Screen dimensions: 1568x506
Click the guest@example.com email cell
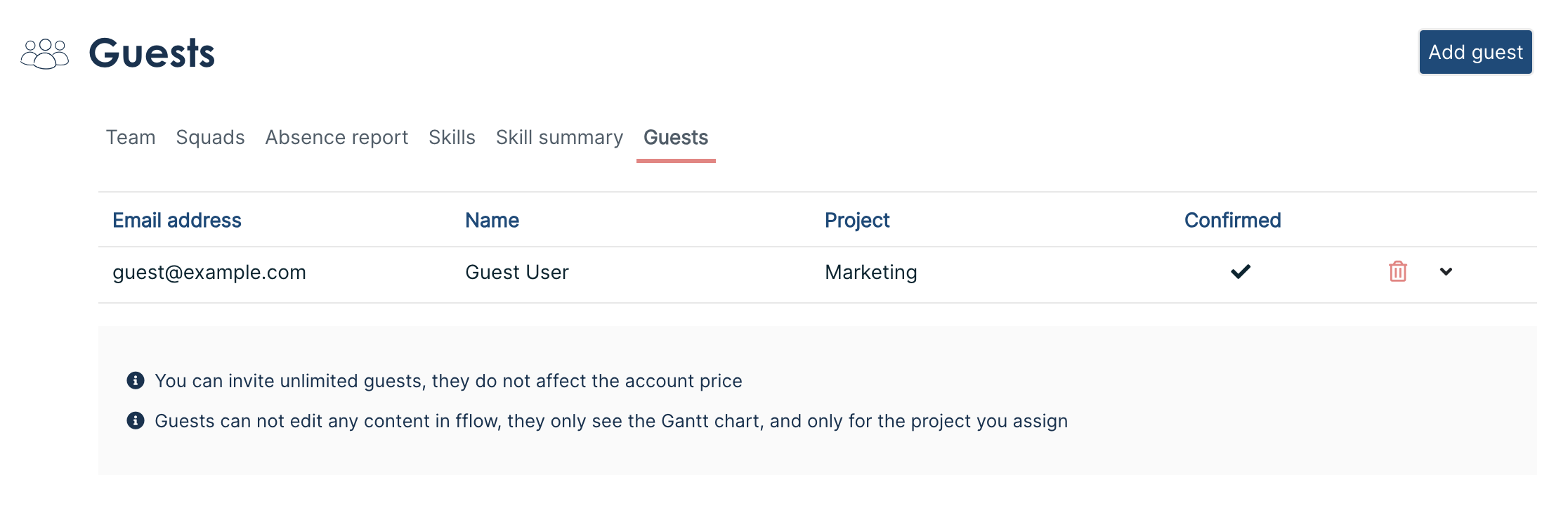click(x=209, y=272)
